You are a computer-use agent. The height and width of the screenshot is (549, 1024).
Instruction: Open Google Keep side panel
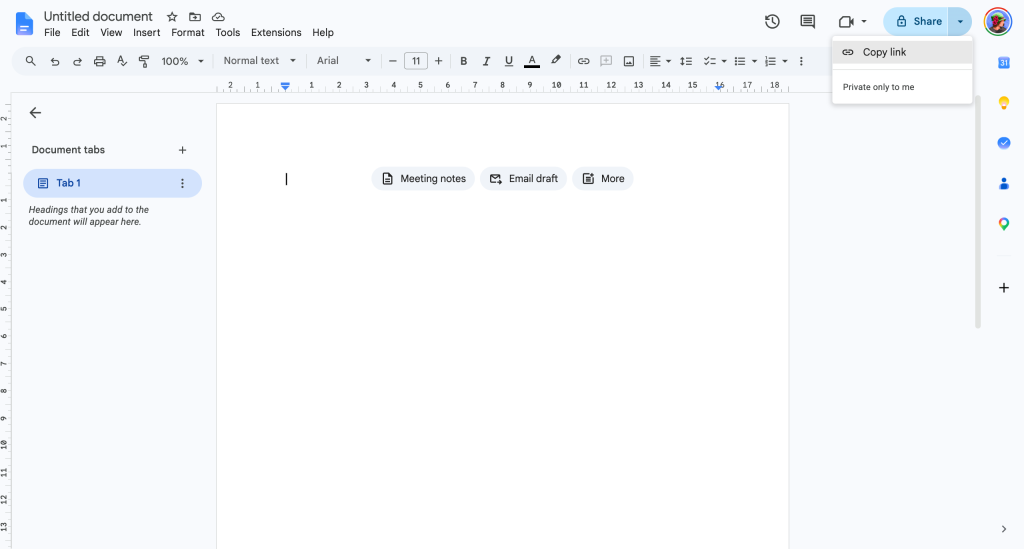click(1004, 102)
